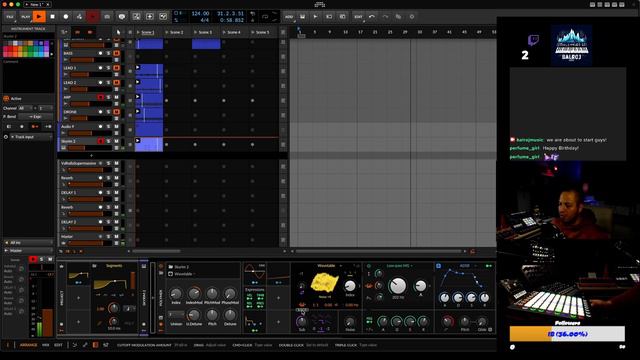Click the large filter cutoff knob
This screenshot has width=640, height=360.
tap(397, 286)
